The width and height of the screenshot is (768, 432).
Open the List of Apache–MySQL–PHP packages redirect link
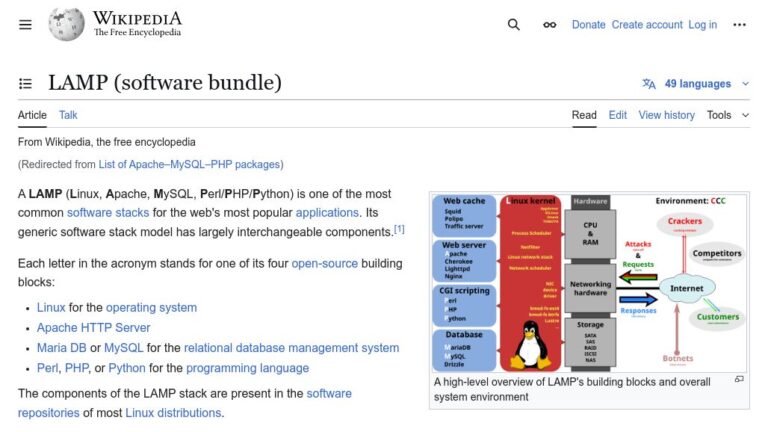(189, 165)
